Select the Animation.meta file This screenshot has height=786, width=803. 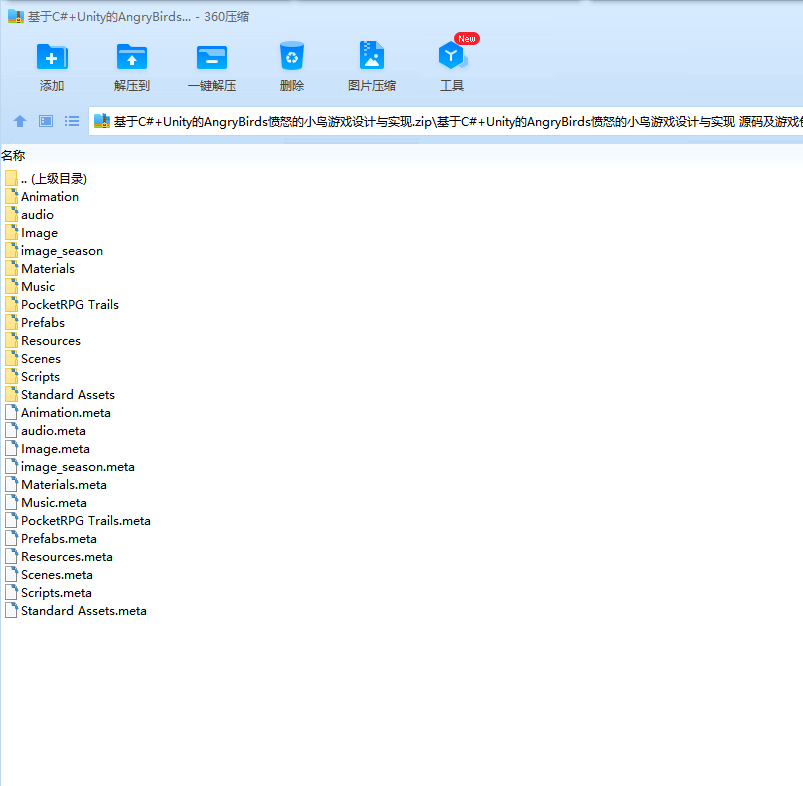(x=58, y=413)
